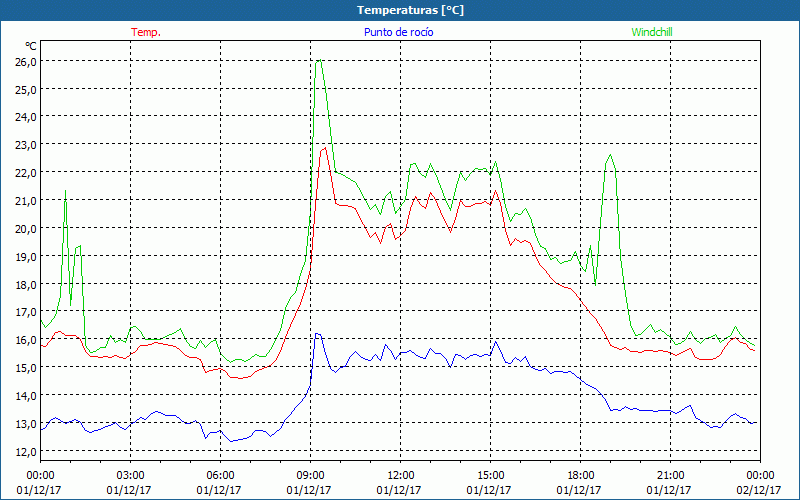The width and height of the screenshot is (800, 500).
Task: Click the 03:00 time label on x-axis
Action: 130,476
